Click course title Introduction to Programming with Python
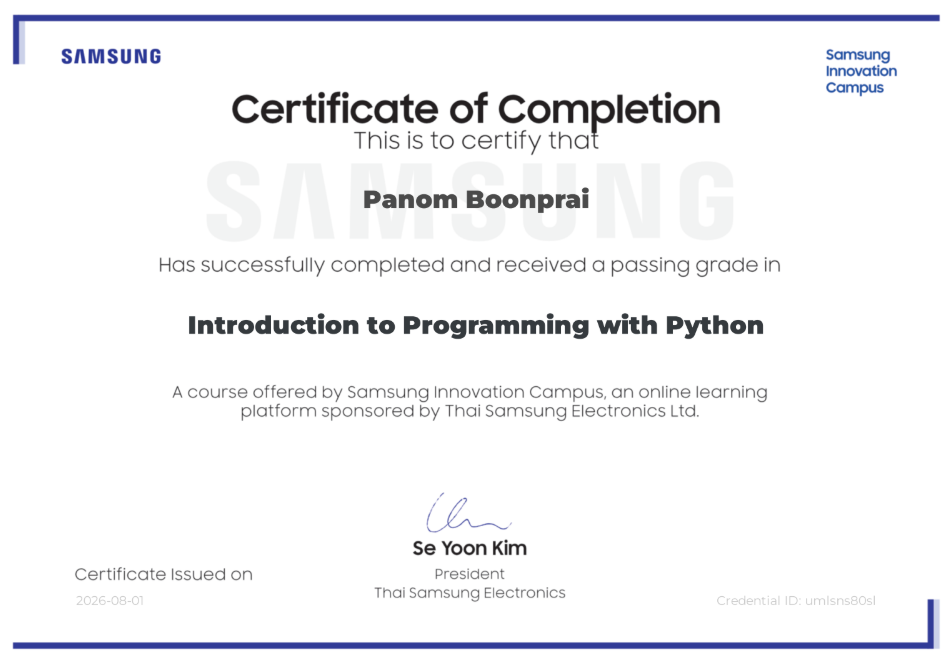 (476, 326)
